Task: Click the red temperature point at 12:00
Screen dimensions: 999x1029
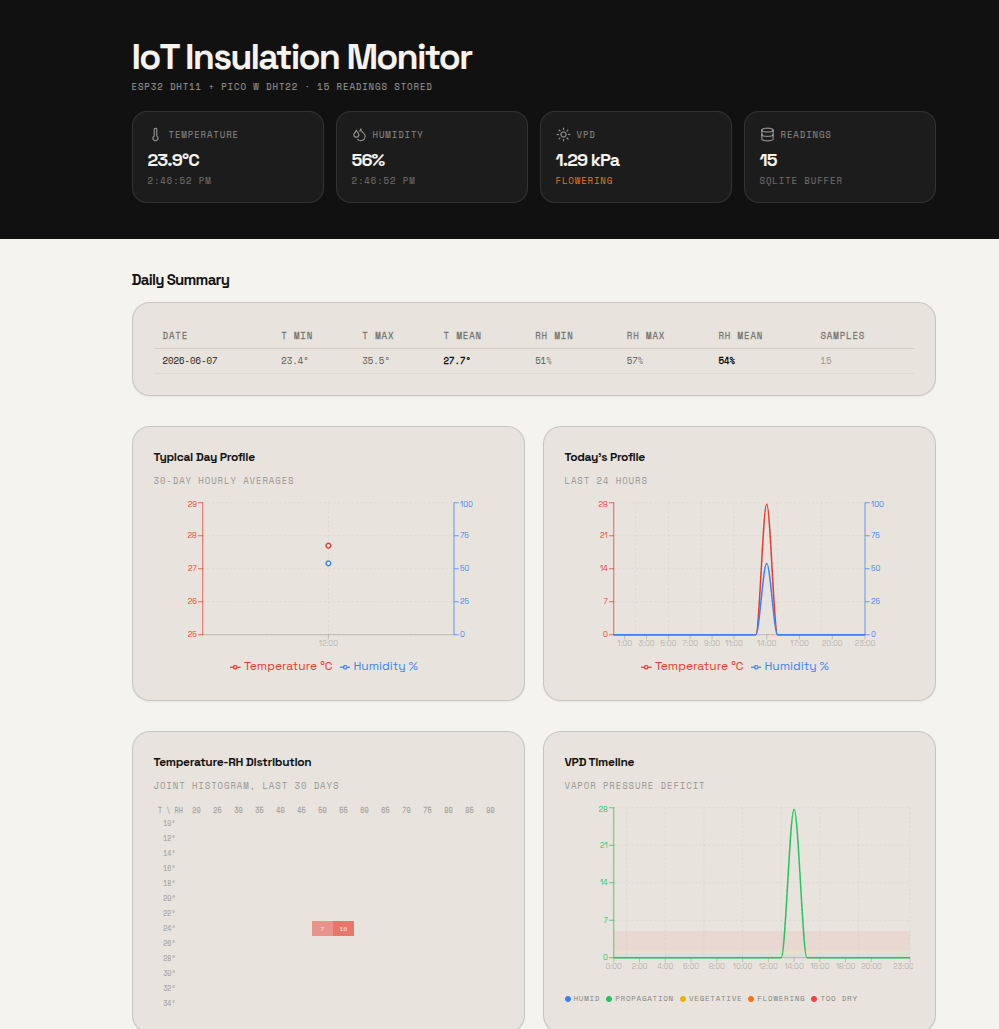Action: point(328,546)
